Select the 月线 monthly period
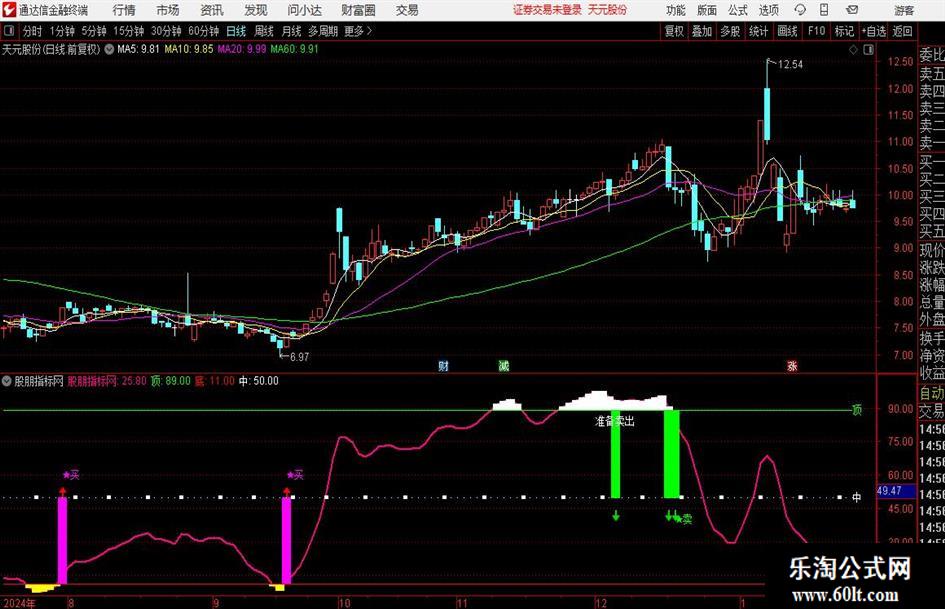 coord(291,31)
